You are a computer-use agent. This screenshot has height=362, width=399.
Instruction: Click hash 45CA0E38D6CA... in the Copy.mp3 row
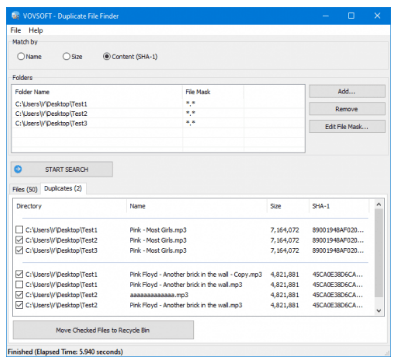pyautogui.click(x=338, y=274)
